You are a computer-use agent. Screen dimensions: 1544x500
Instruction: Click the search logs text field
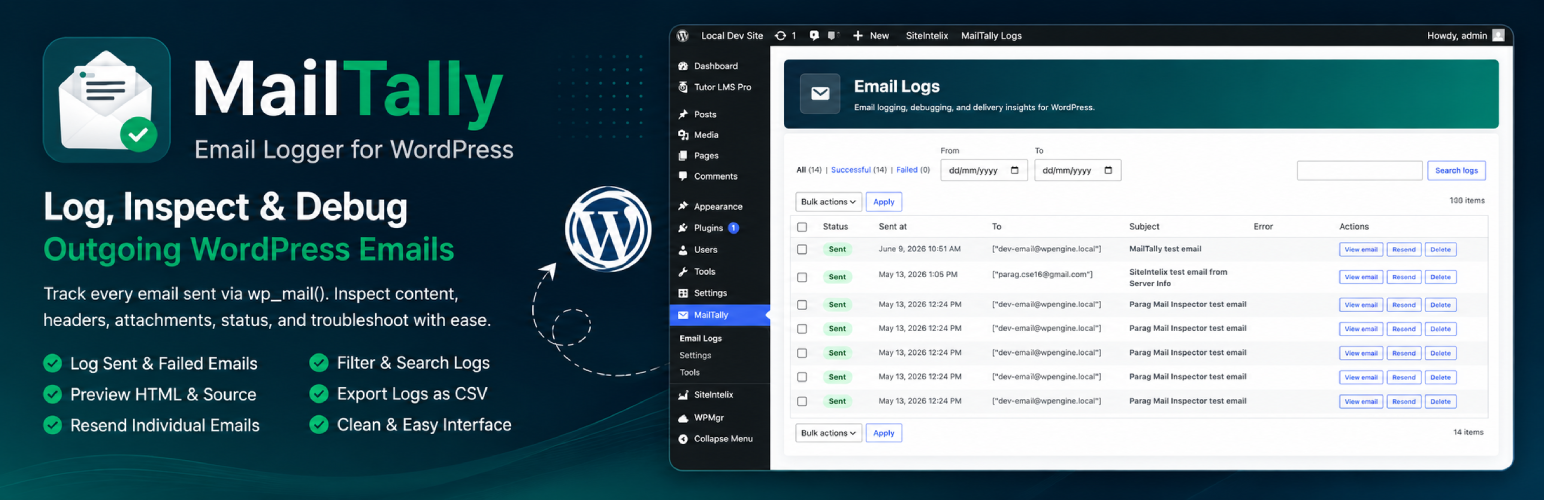pos(1359,171)
